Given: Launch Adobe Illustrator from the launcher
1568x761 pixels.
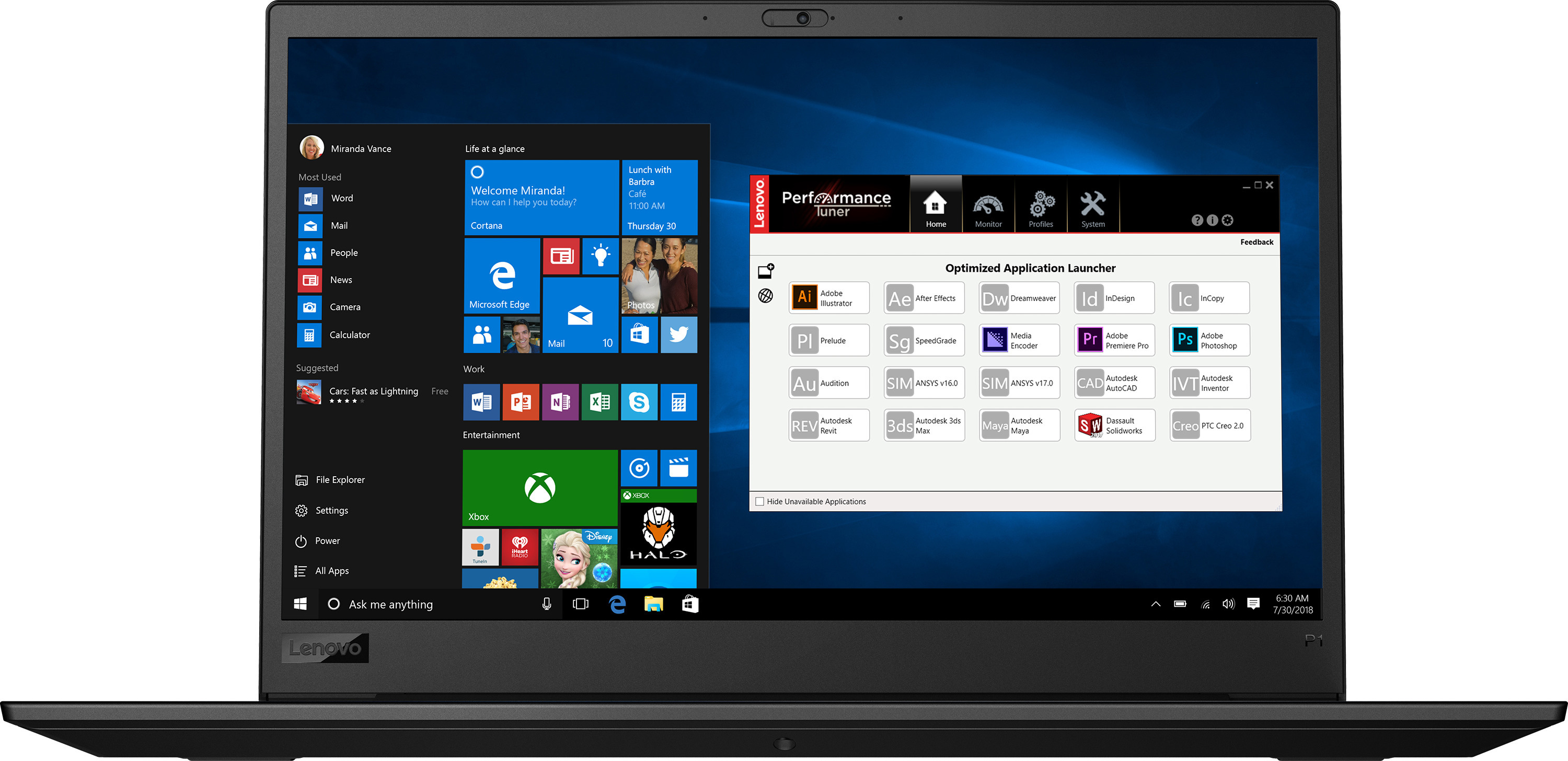Looking at the screenshot, I should click(828, 298).
